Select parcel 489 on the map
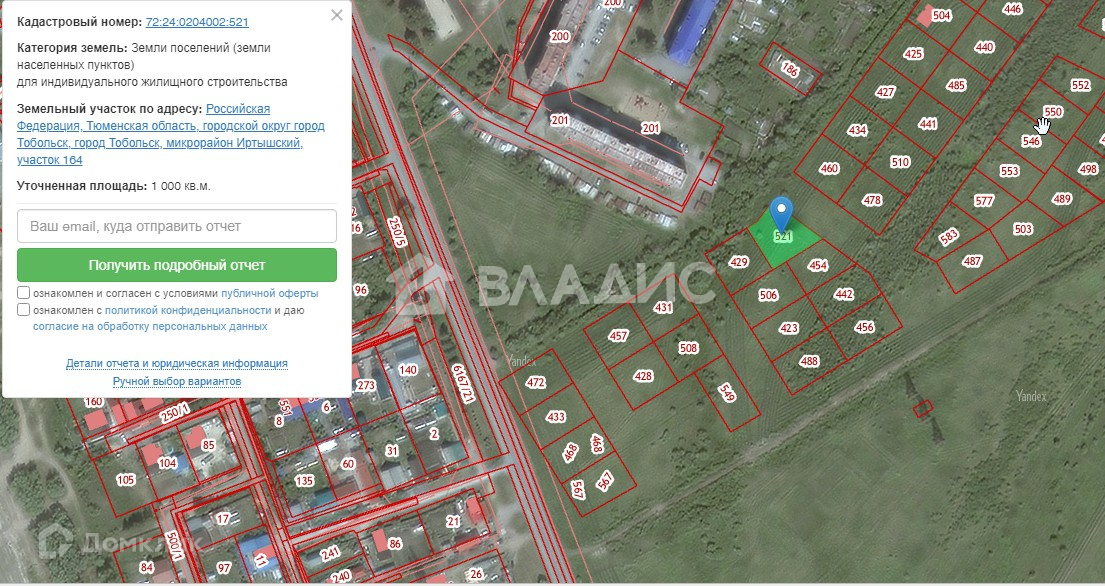The image size is (1105, 586). point(1062,199)
